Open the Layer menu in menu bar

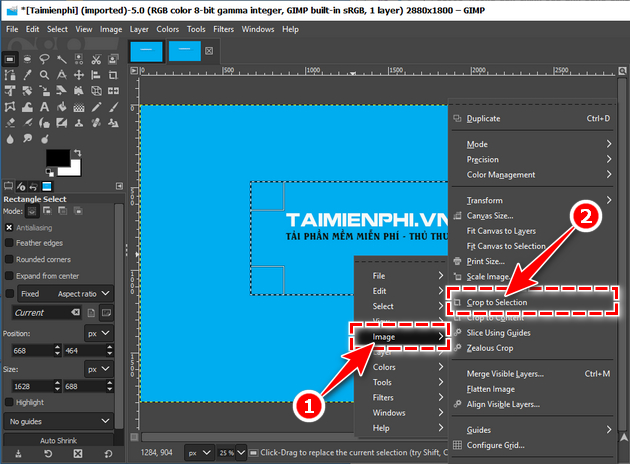click(x=139, y=29)
